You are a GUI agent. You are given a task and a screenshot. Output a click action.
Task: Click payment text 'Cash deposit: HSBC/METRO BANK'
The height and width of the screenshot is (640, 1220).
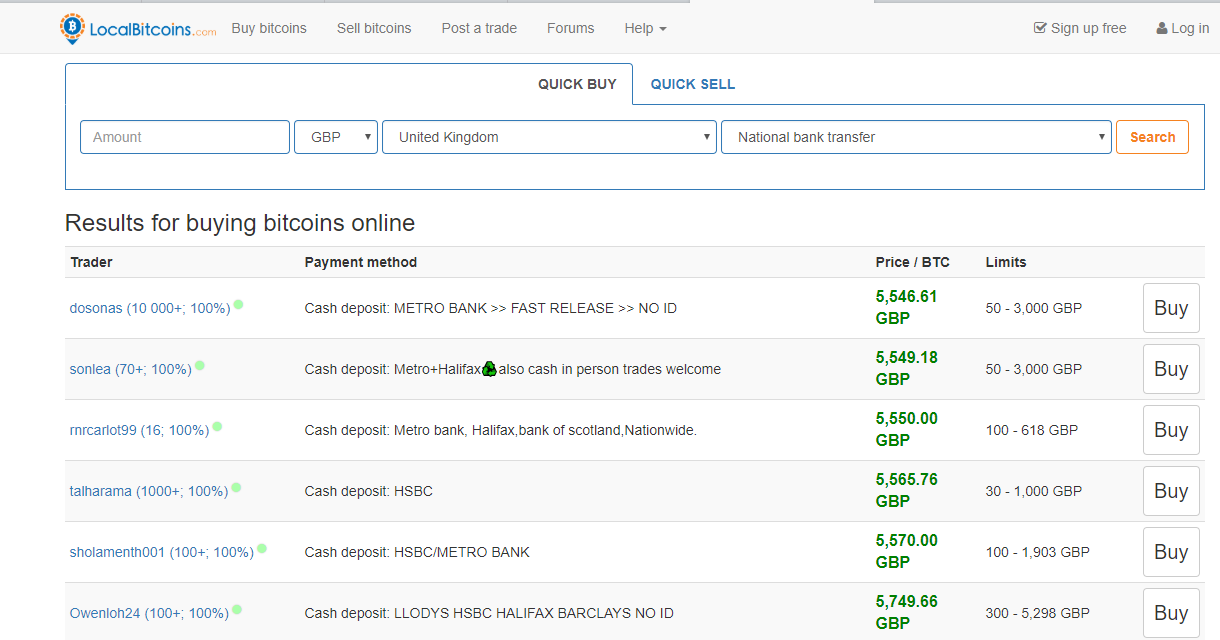[x=417, y=552]
